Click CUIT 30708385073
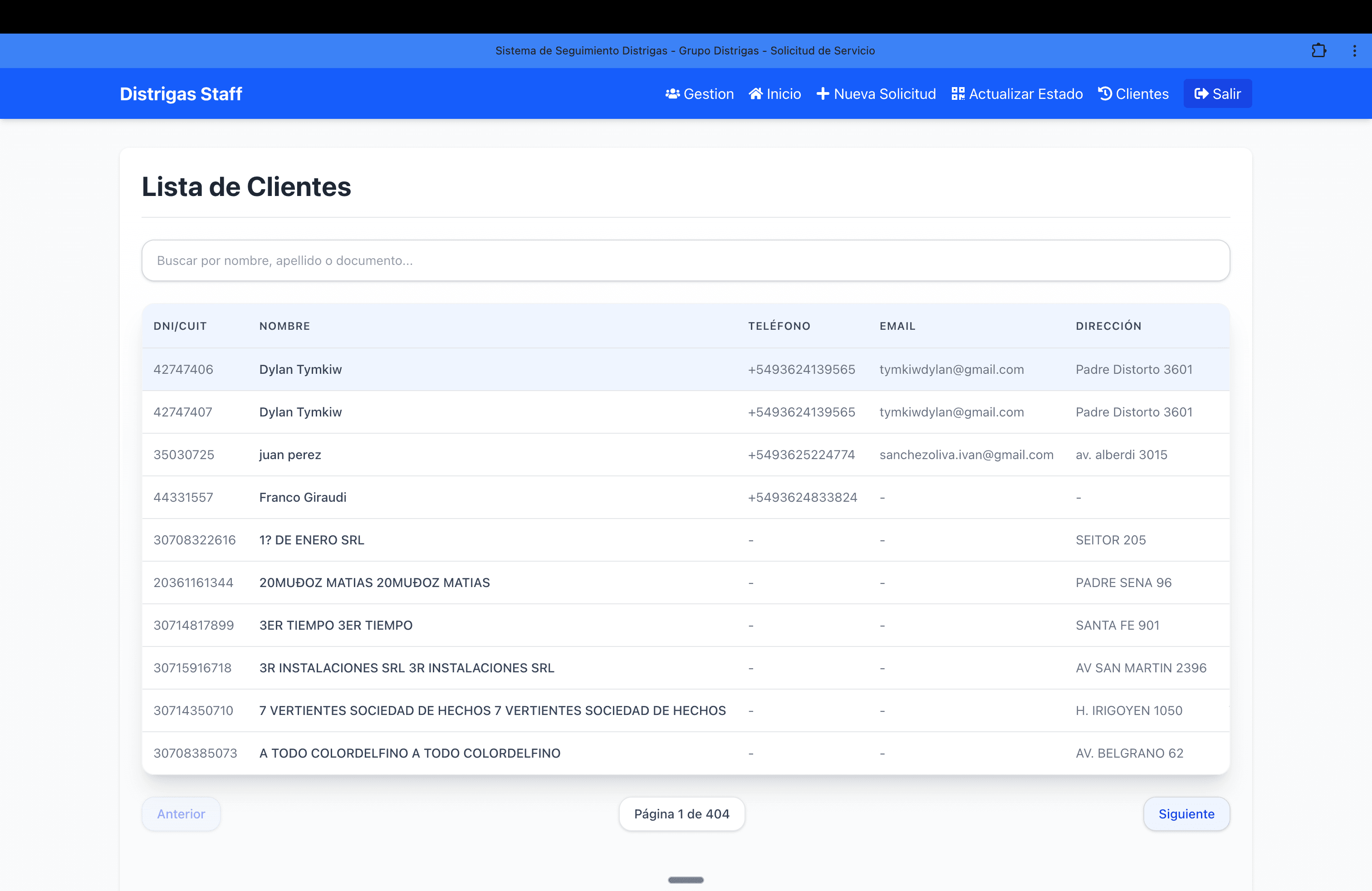This screenshot has width=1372, height=891. pyautogui.click(x=196, y=753)
